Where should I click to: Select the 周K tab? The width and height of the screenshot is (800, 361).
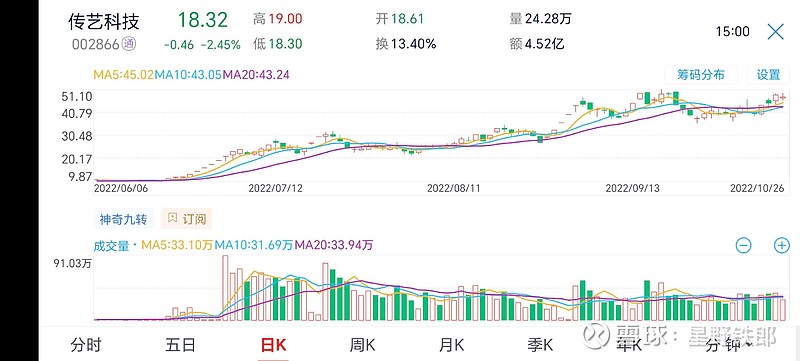(362, 346)
